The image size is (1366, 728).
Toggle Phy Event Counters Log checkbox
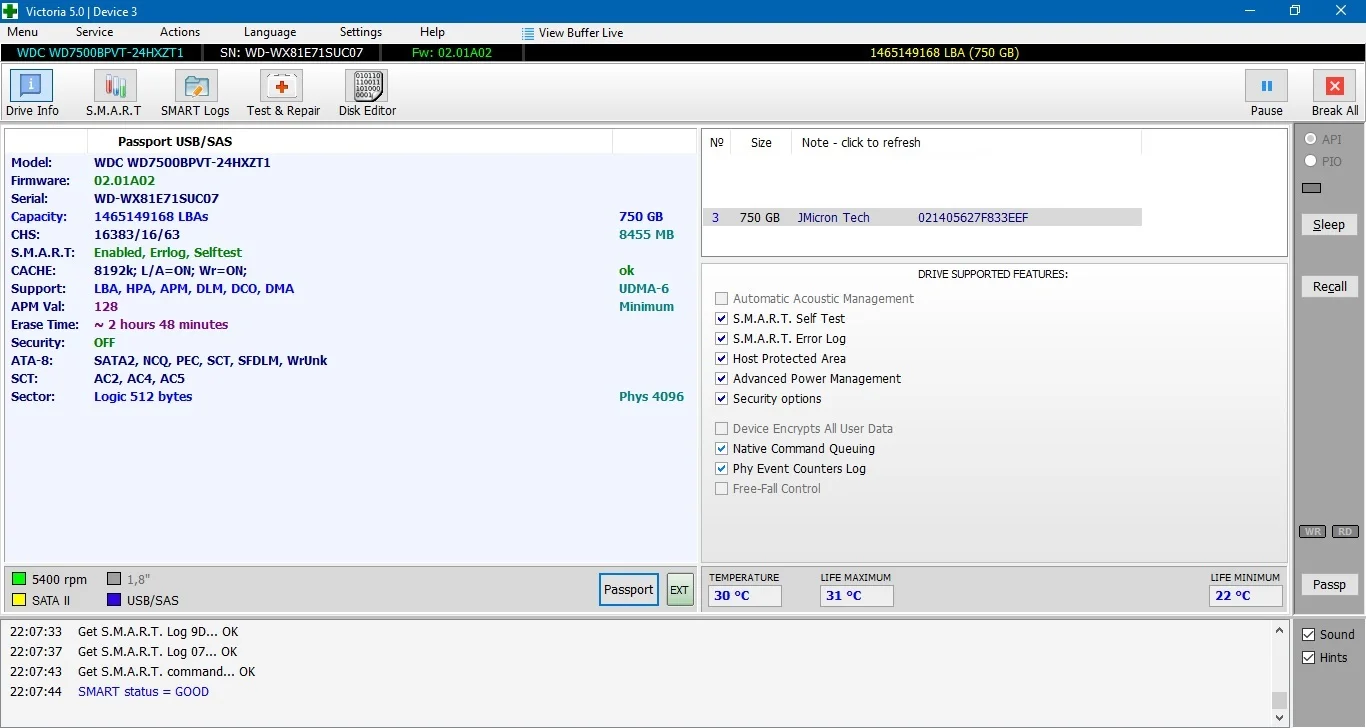pyautogui.click(x=722, y=469)
